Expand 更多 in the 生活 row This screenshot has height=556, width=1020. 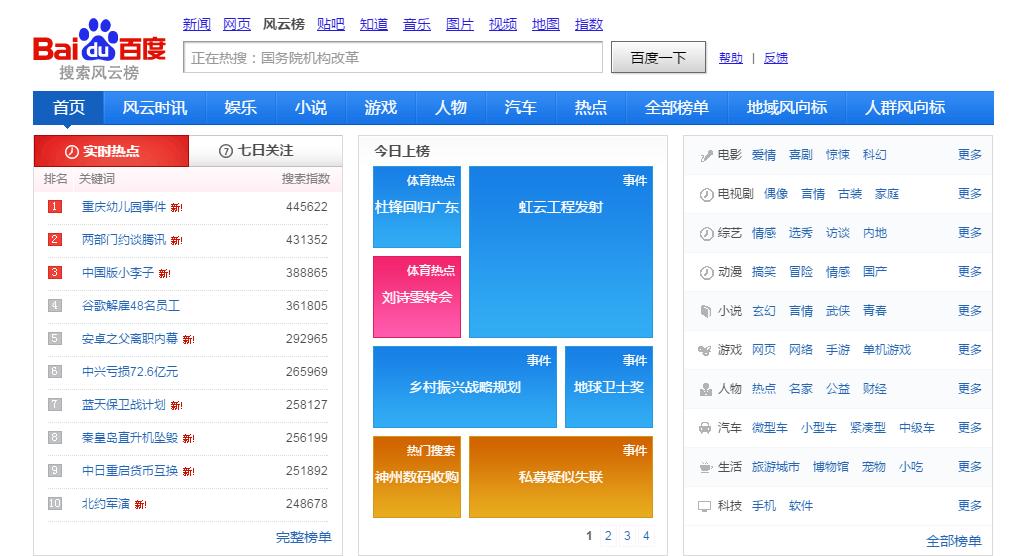(x=969, y=467)
